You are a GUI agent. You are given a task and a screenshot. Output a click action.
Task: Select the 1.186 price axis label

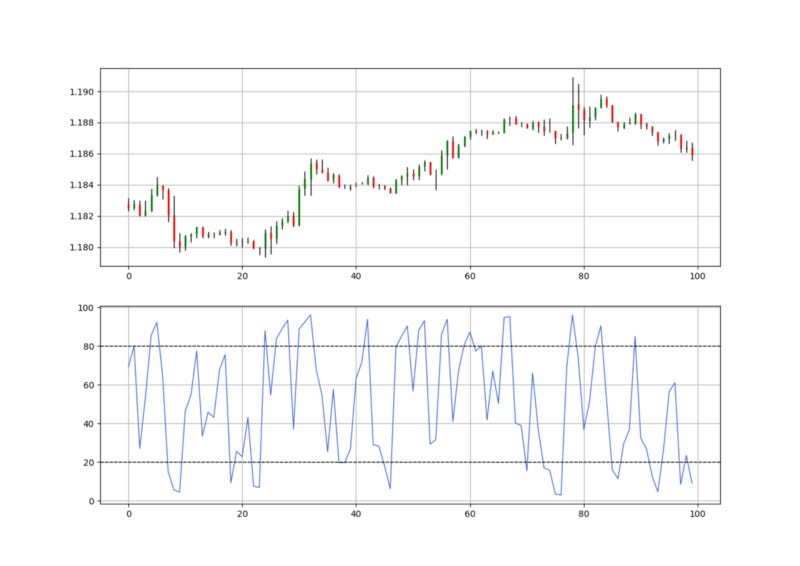pos(82,154)
